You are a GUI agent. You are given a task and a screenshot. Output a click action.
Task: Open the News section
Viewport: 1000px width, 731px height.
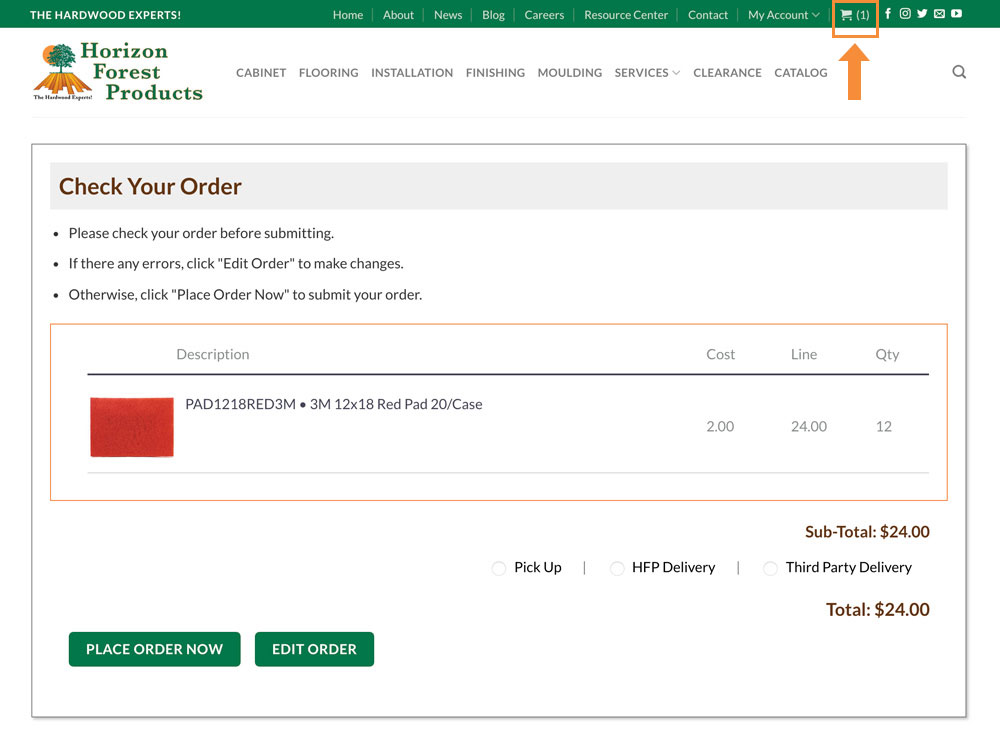click(448, 15)
